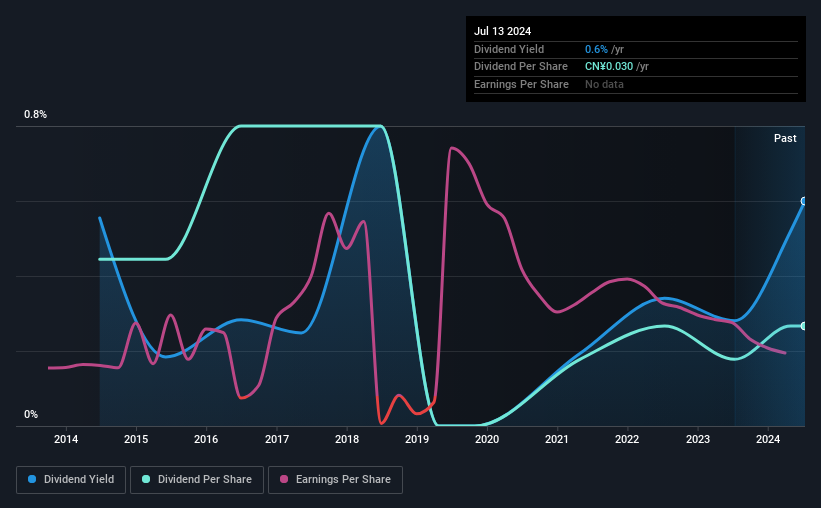Click the 2020 x-axis label

pos(487,439)
